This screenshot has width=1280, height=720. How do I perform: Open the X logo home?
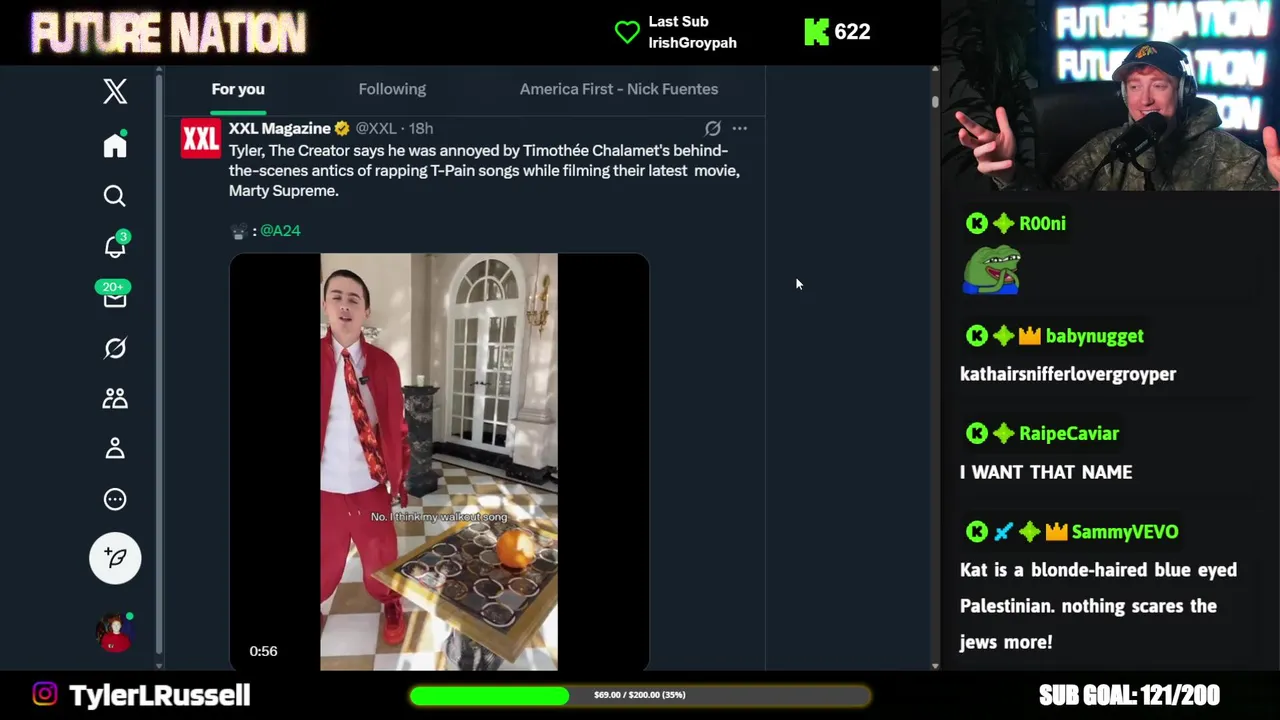115,91
